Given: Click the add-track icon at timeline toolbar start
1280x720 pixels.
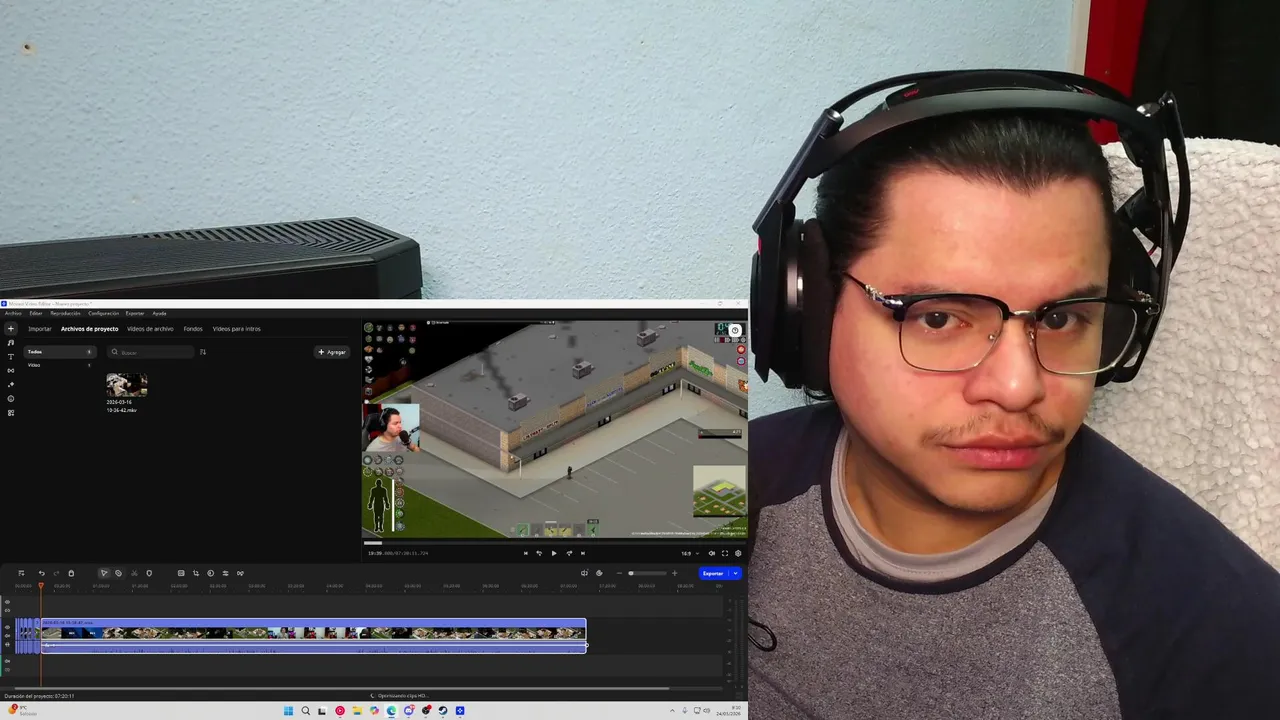Looking at the screenshot, I should [21, 573].
